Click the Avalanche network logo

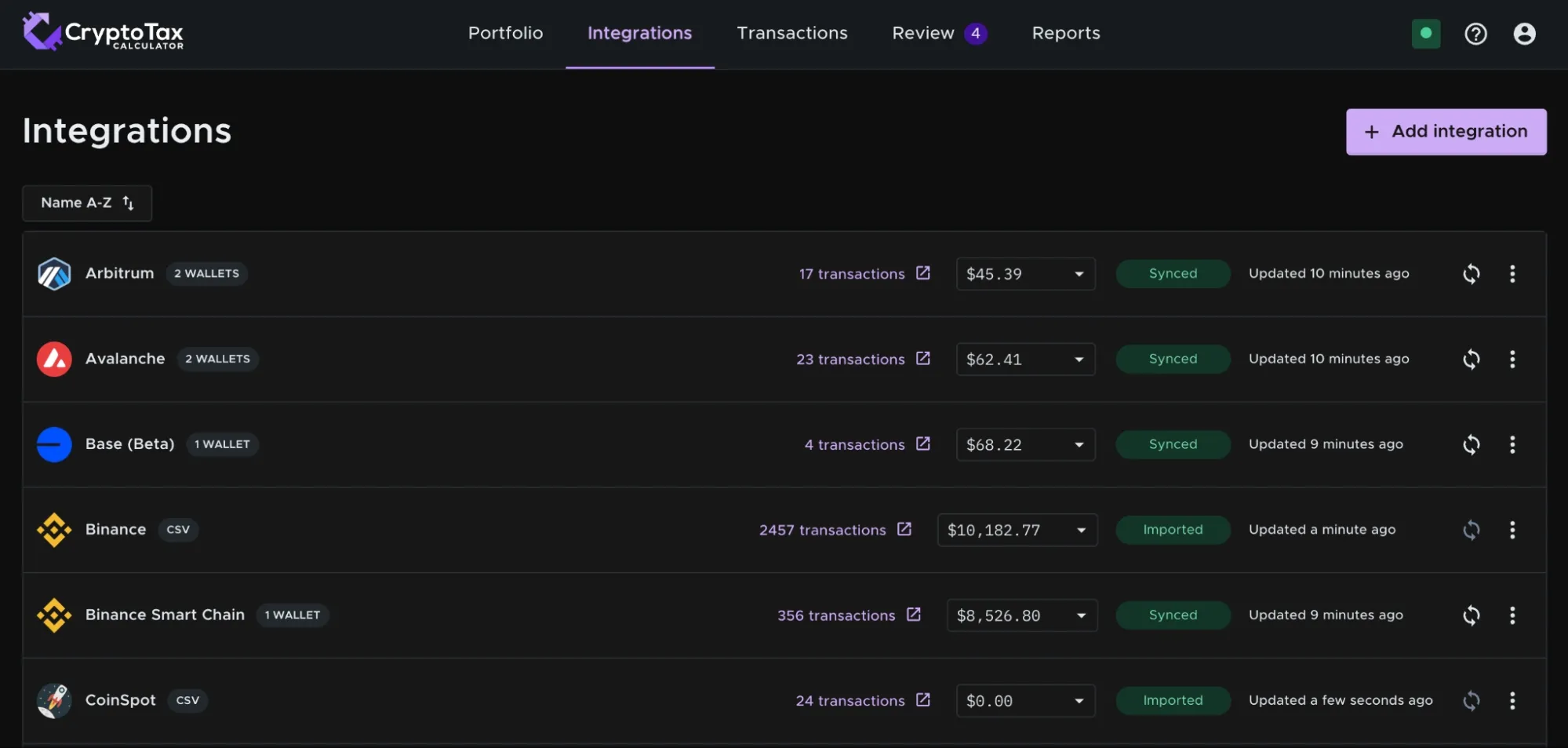point(54,359)
